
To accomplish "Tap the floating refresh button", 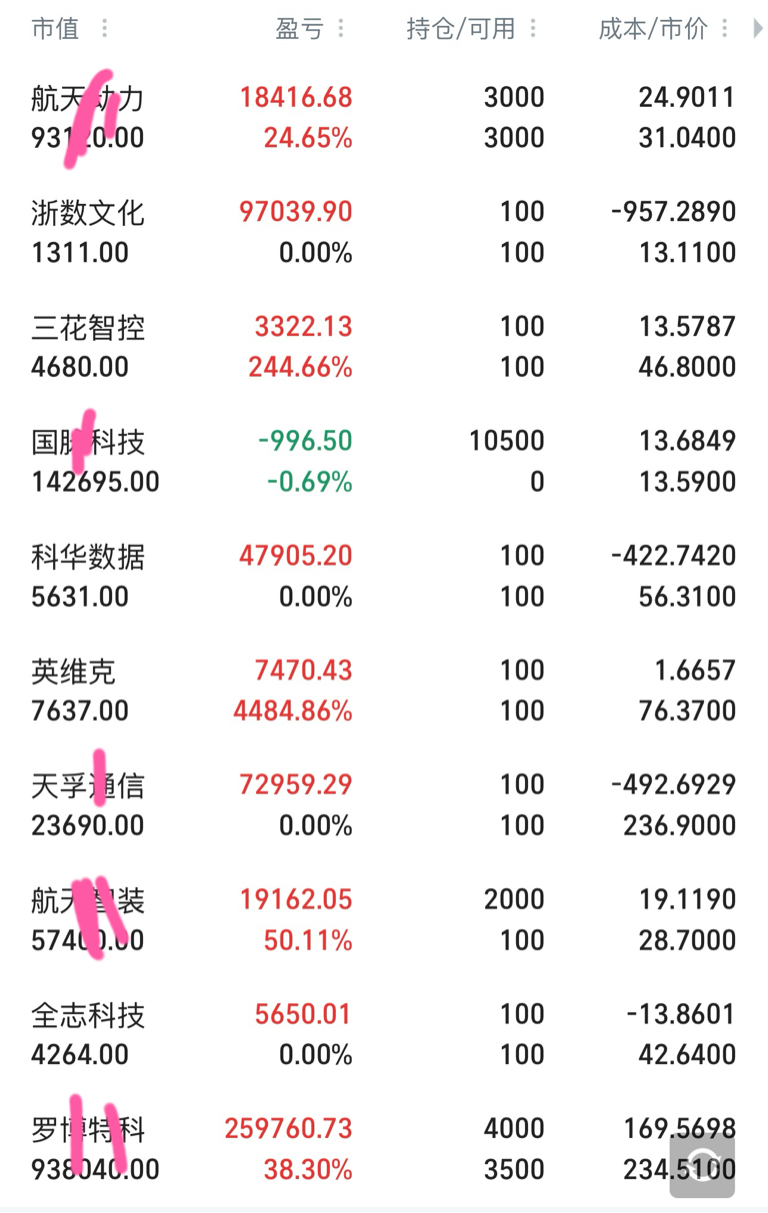I will (702, 1165).
